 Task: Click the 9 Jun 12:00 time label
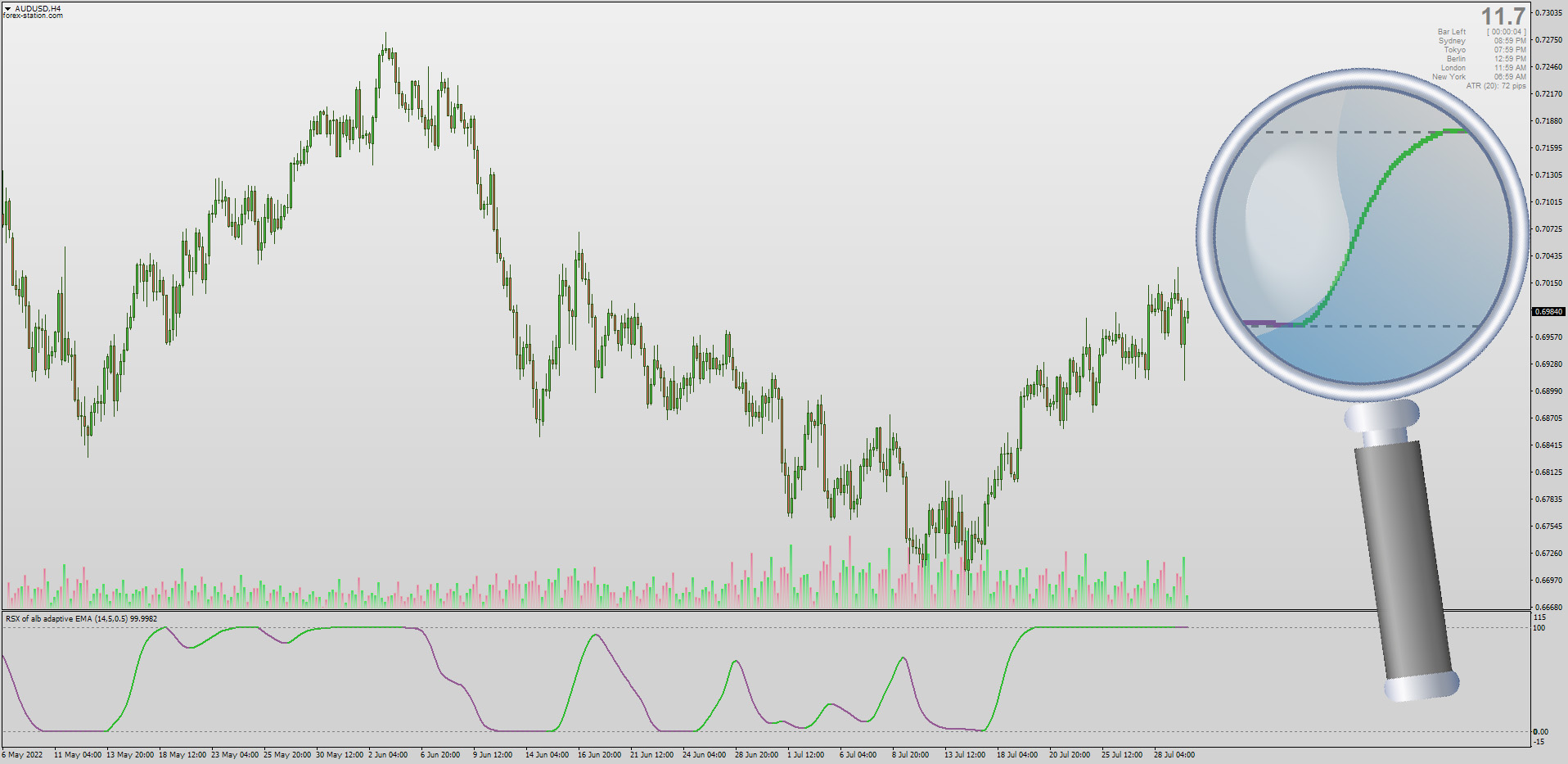(493, 755)
